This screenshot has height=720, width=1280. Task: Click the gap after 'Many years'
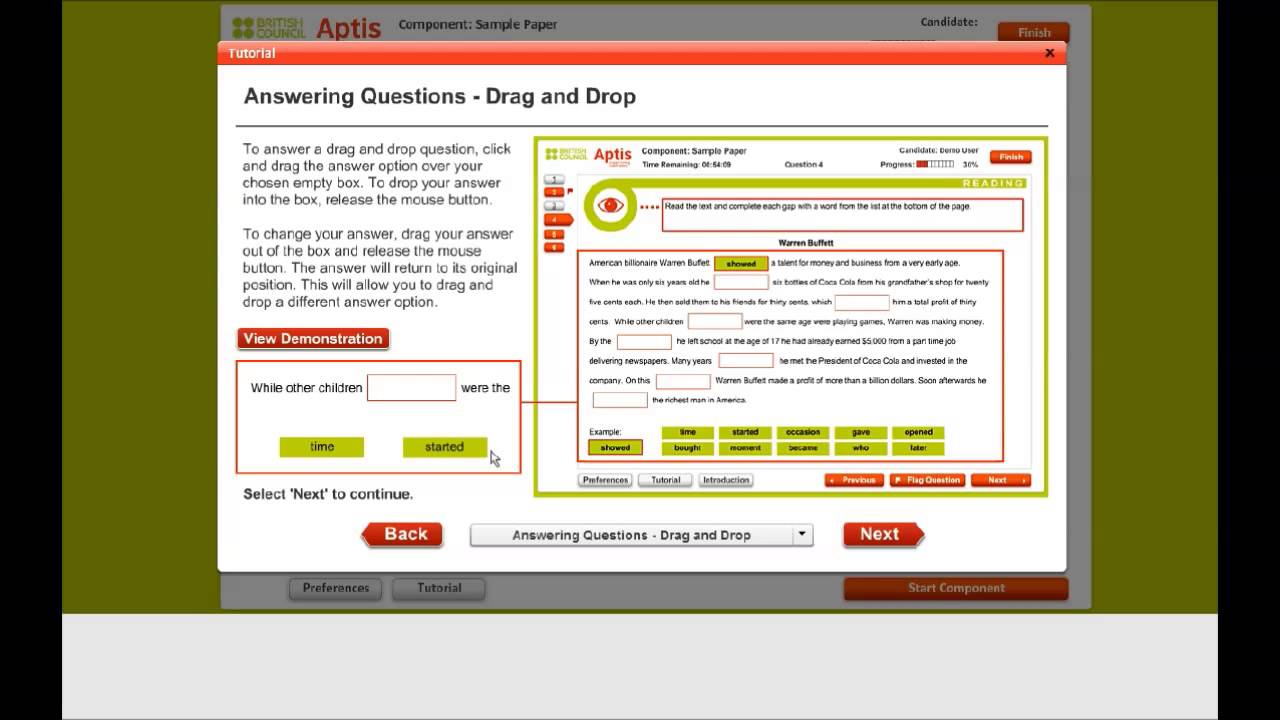pyautogui.click(x=746, y=360)
